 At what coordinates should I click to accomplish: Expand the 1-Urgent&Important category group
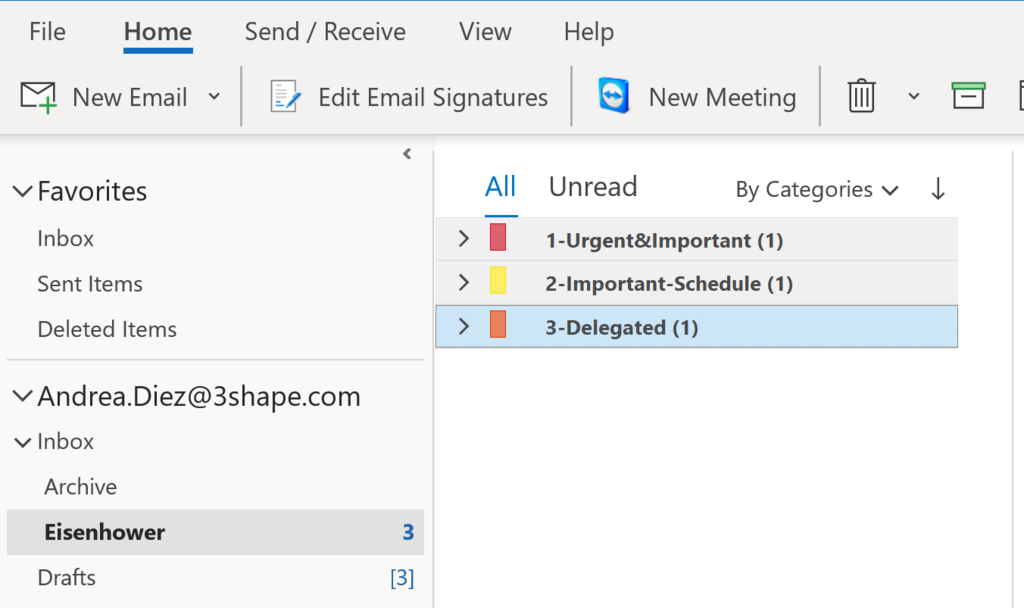coord(463,239)
